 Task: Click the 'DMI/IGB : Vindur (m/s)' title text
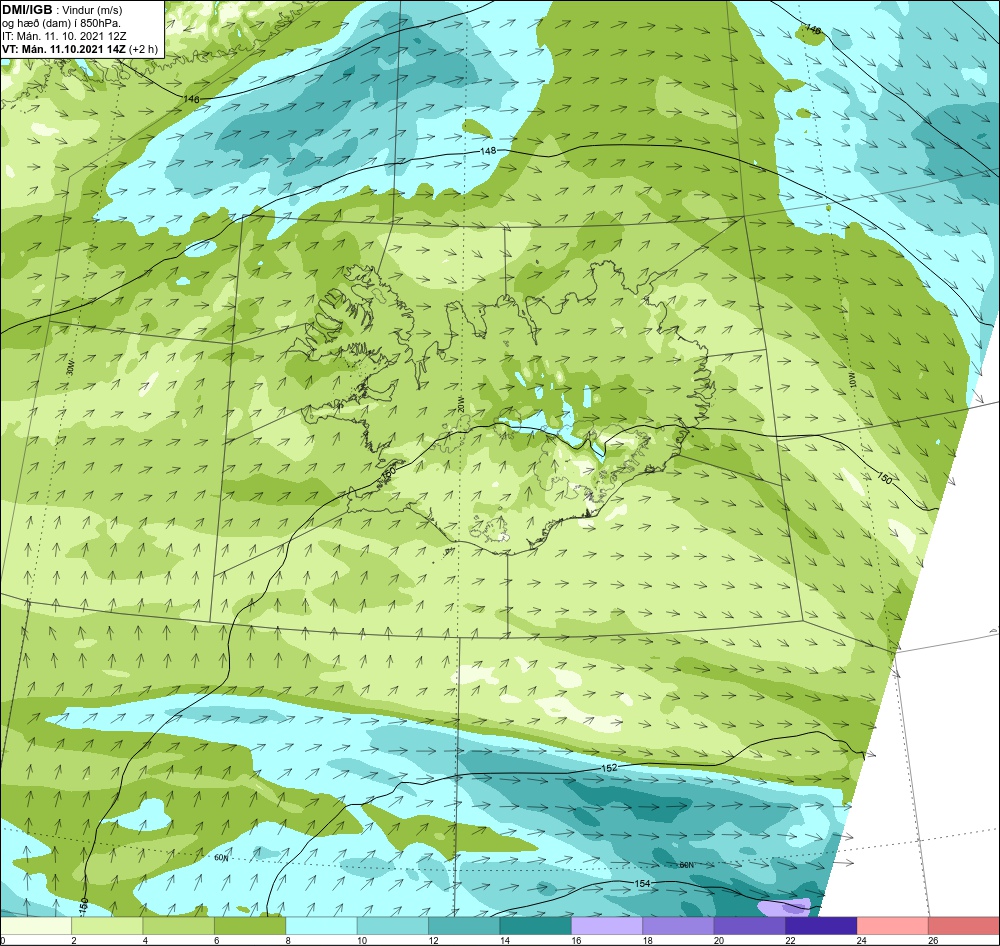(x=62, y=10)
